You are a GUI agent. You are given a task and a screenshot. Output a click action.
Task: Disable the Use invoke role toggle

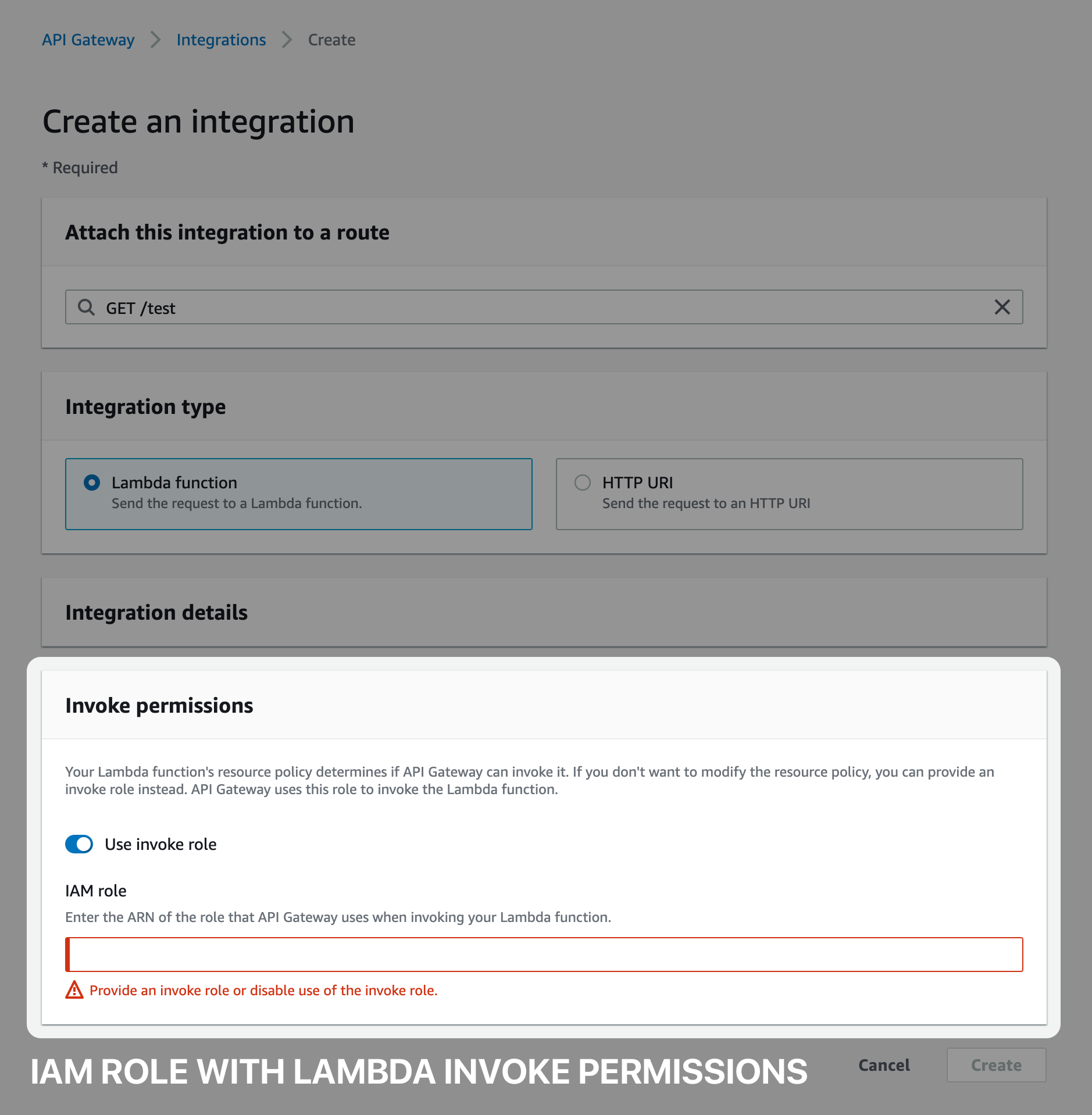(79, 844)
